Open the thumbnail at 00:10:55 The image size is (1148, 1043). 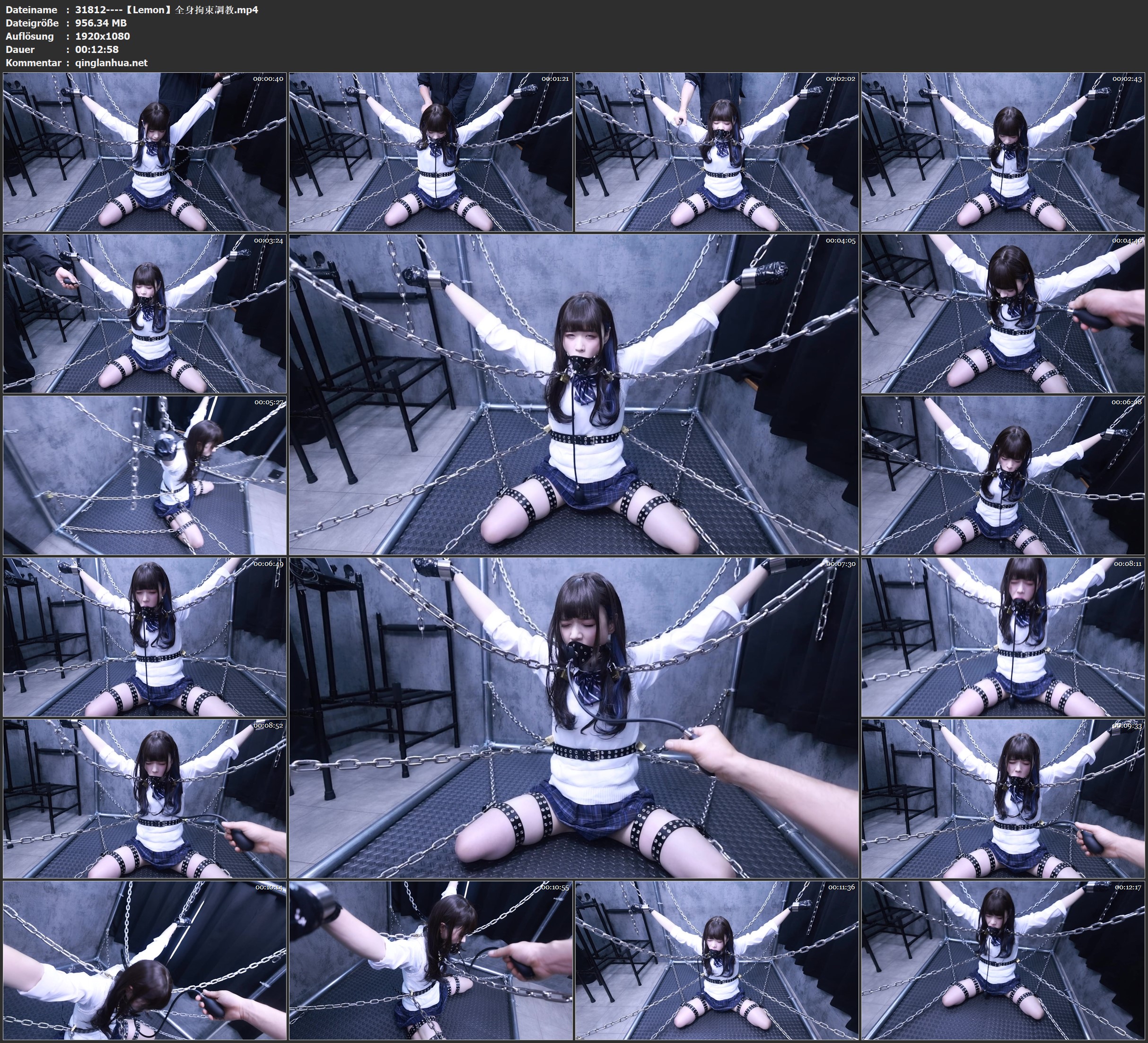point(431,960)
